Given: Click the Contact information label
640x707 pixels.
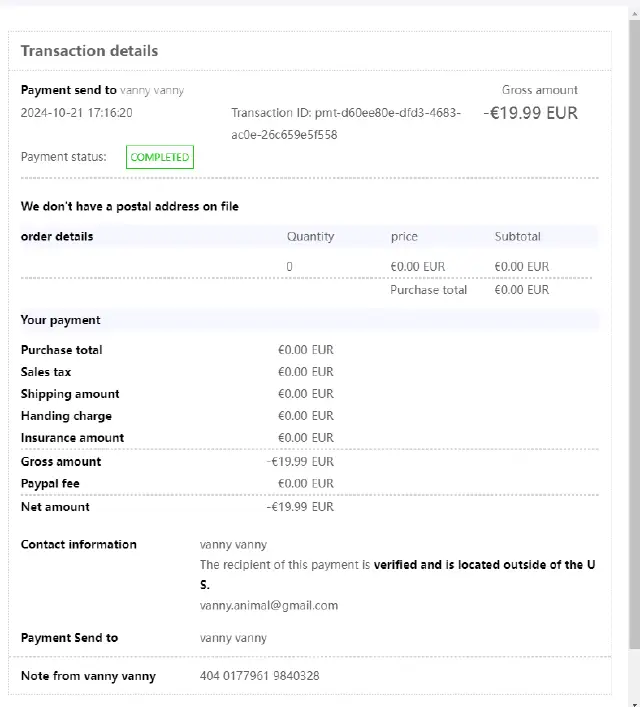Looking at the screenshot, I should click(x=79, y=545).
